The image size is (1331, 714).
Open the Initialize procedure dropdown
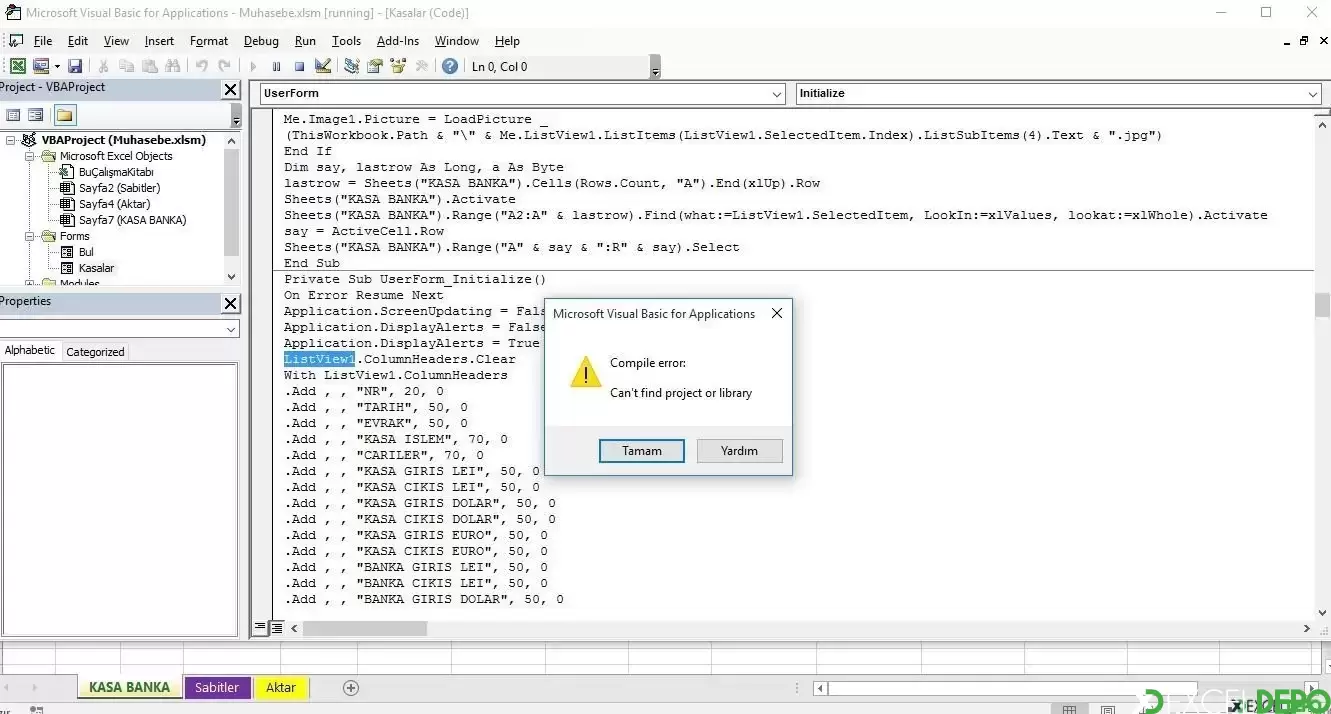pos(1313,94)
